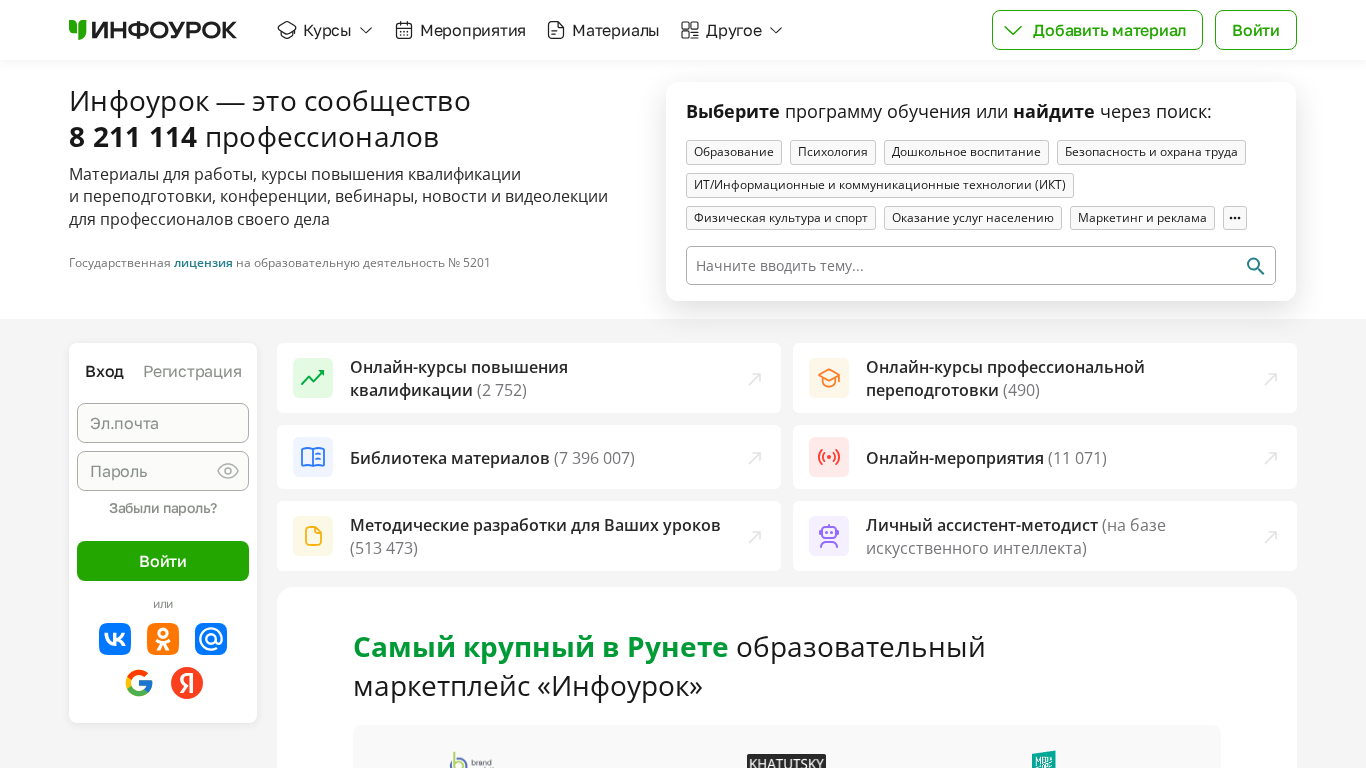Open the Другое menu
The height and width of the screenshot is (768, 1366).
pos(732,30)
